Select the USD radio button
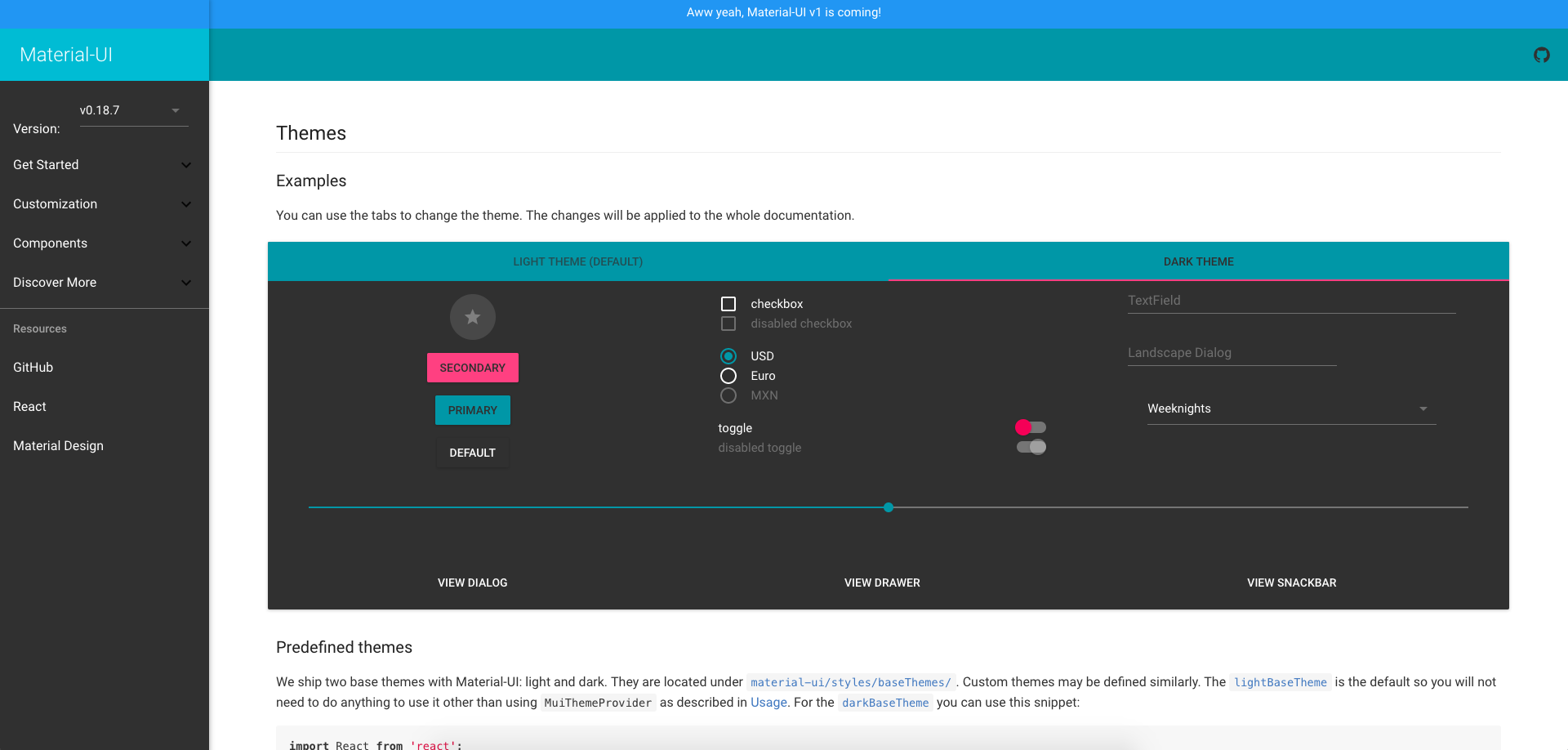The height and width of the screenshot is (750, 1568). [x=728, y=356]
